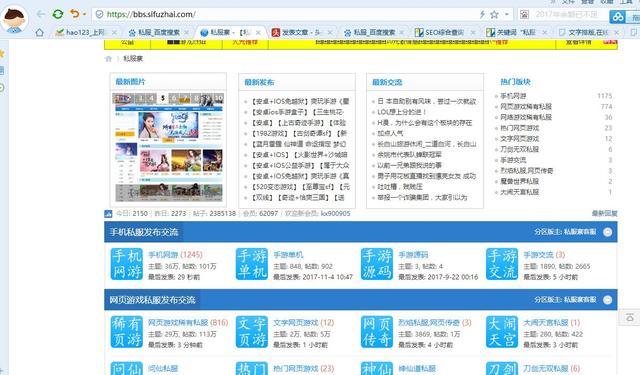Click the 问仙 board icon
The width and height of the screenshot is (640, 375).
[127, 368]
